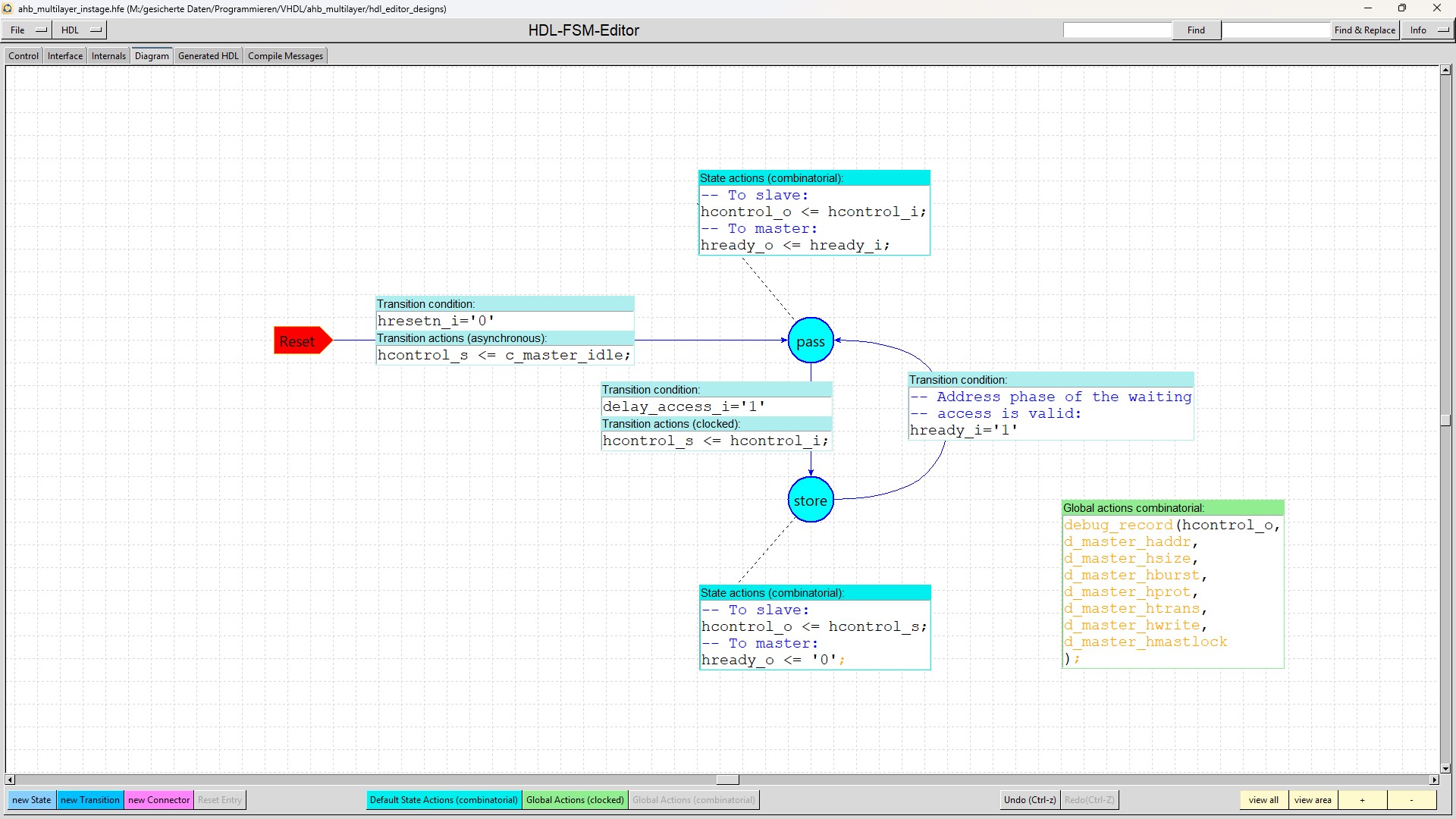Screen dimensions: 1456x819
Task: Click the horizontal scrollbar thumb
Action: coord(727,780)
